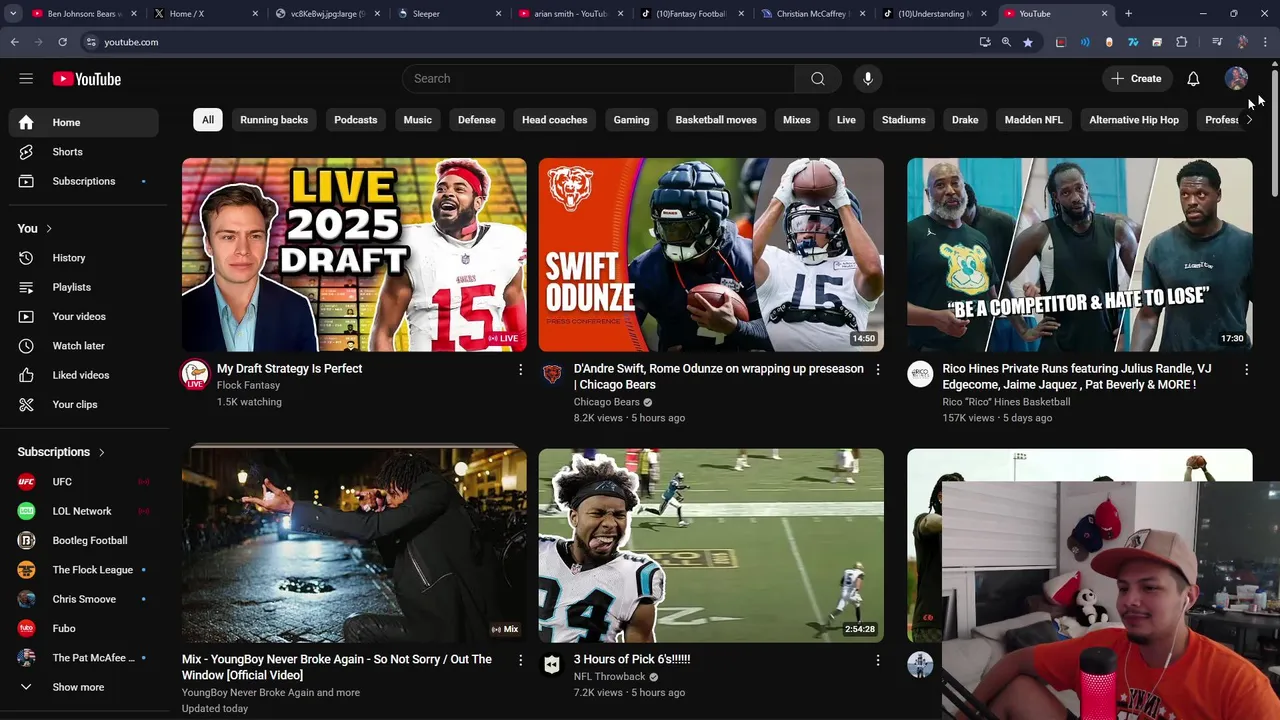Image resolution: width=1280 pixels, height=720 pixels.
Task: Open My Draft Strategy Is Perfect title
Action: pos(290,369)
